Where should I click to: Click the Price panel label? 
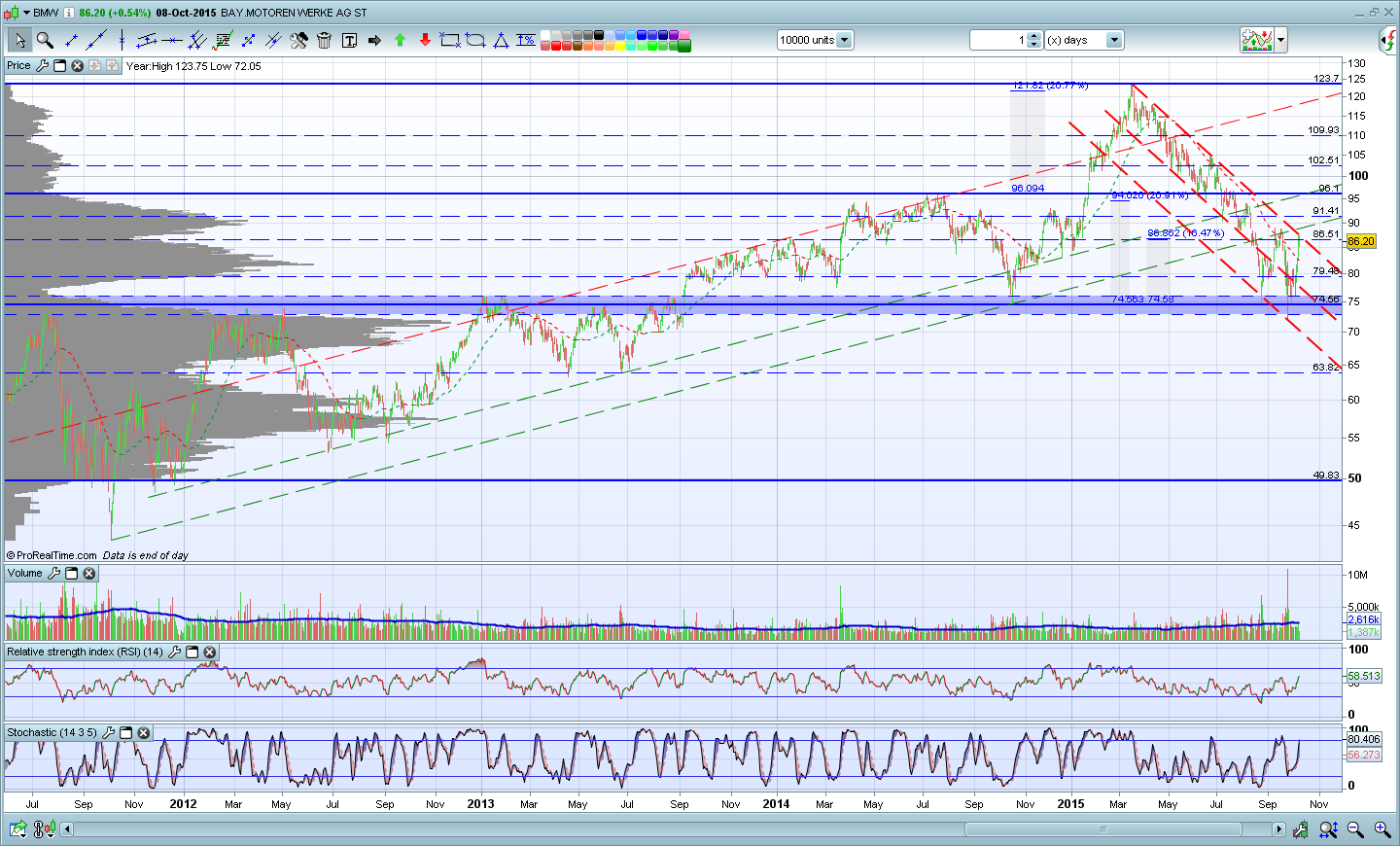pyautogui.click(x=18, y=66)
